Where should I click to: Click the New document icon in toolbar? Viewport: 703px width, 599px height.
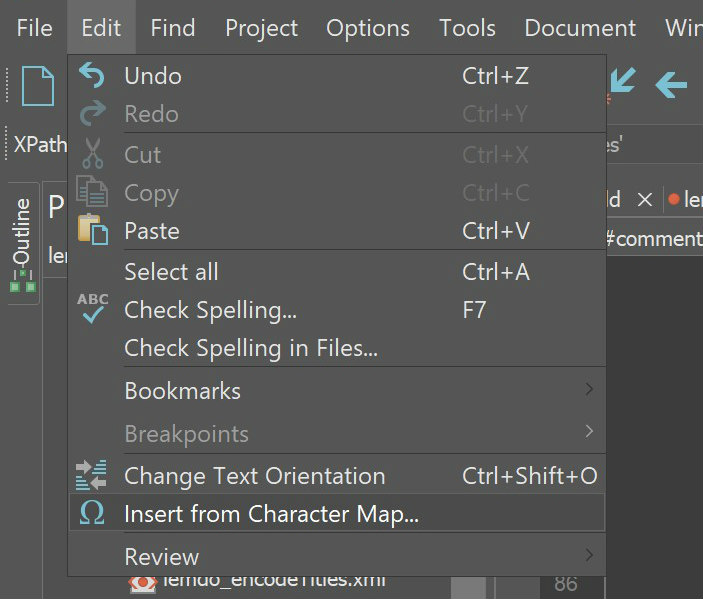(38, 86)
